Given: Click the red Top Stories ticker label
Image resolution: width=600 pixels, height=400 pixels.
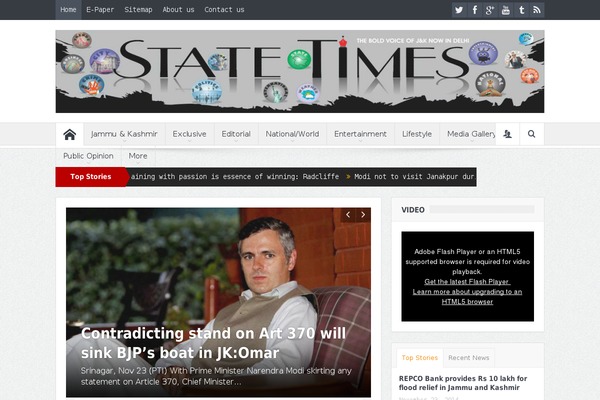Looking at the screenshot, I should point(91,177).
